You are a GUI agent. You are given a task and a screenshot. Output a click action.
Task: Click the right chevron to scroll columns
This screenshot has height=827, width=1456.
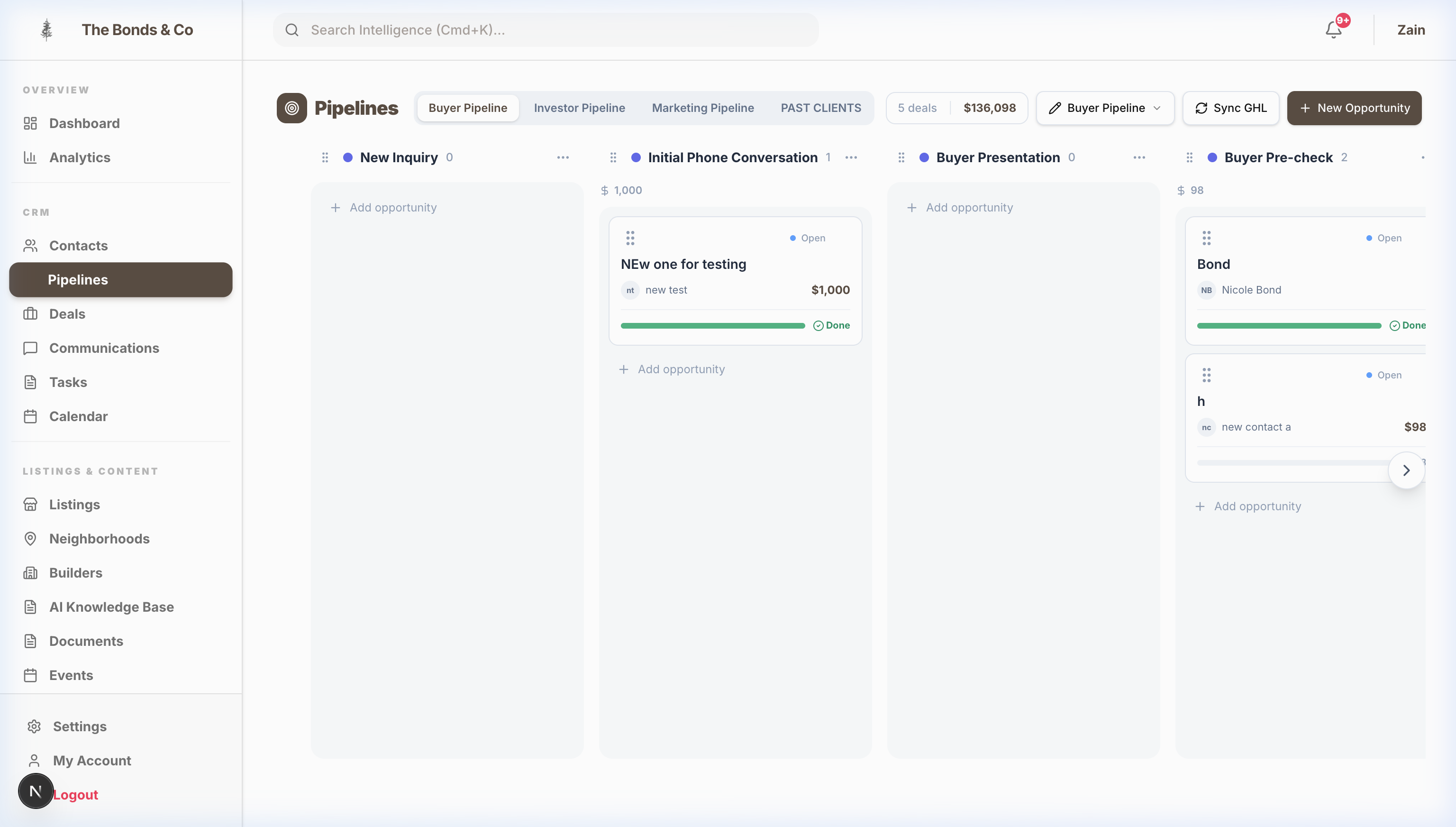tap(1407, 470)
